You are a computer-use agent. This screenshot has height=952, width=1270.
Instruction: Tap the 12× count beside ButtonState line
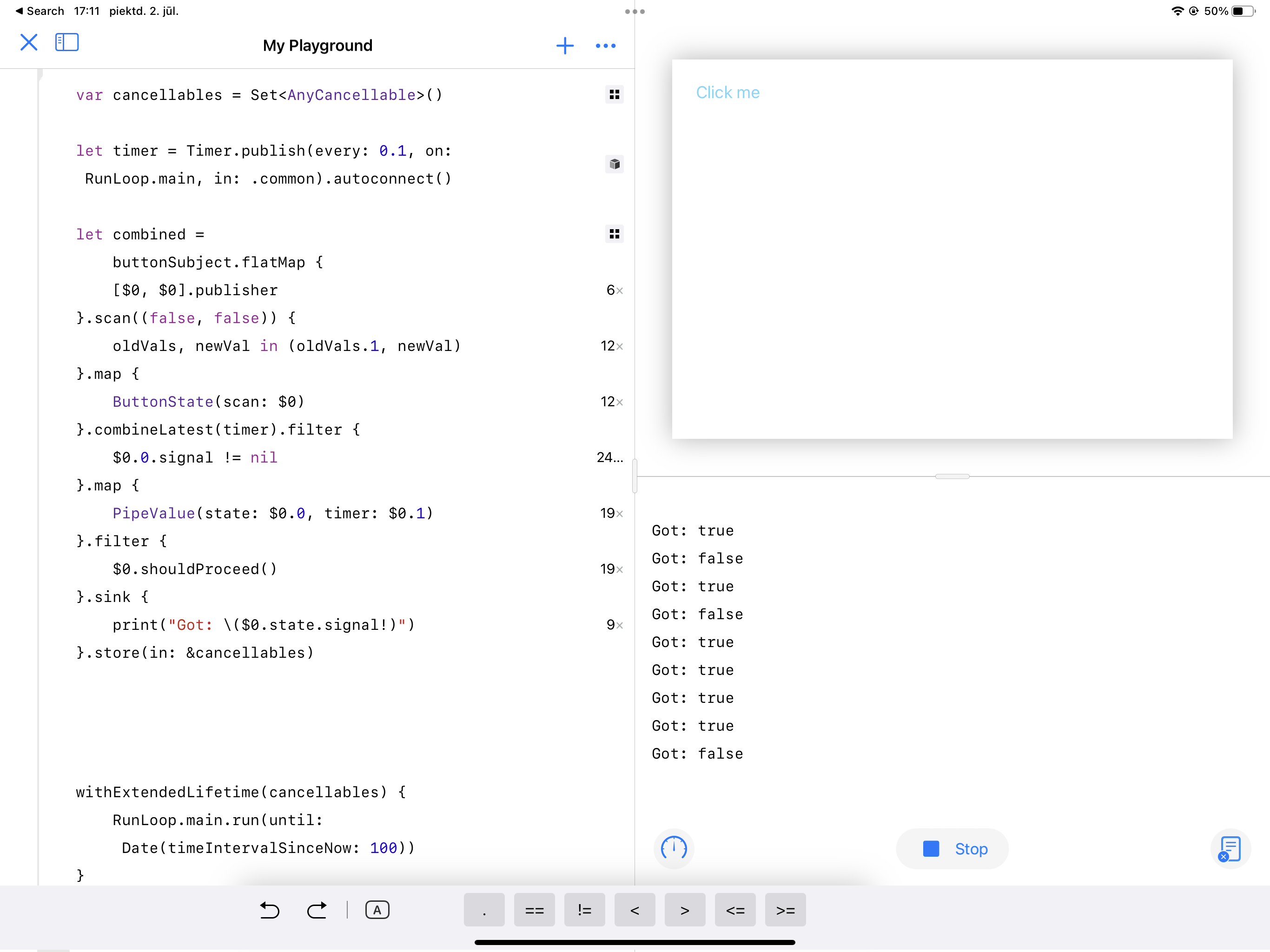click(611, 402)
